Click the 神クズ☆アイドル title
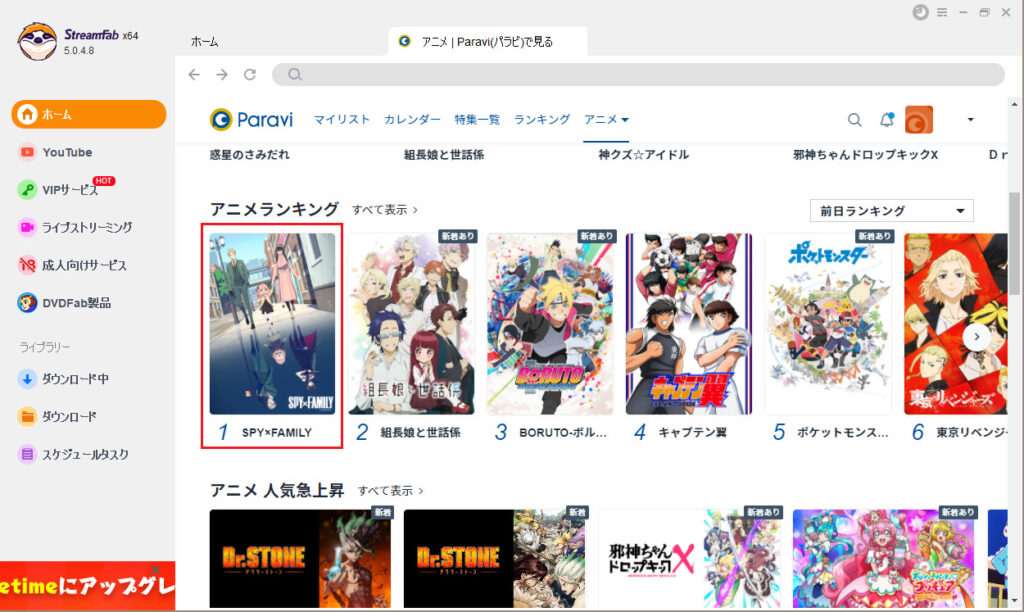 click(x=644, y=155)
